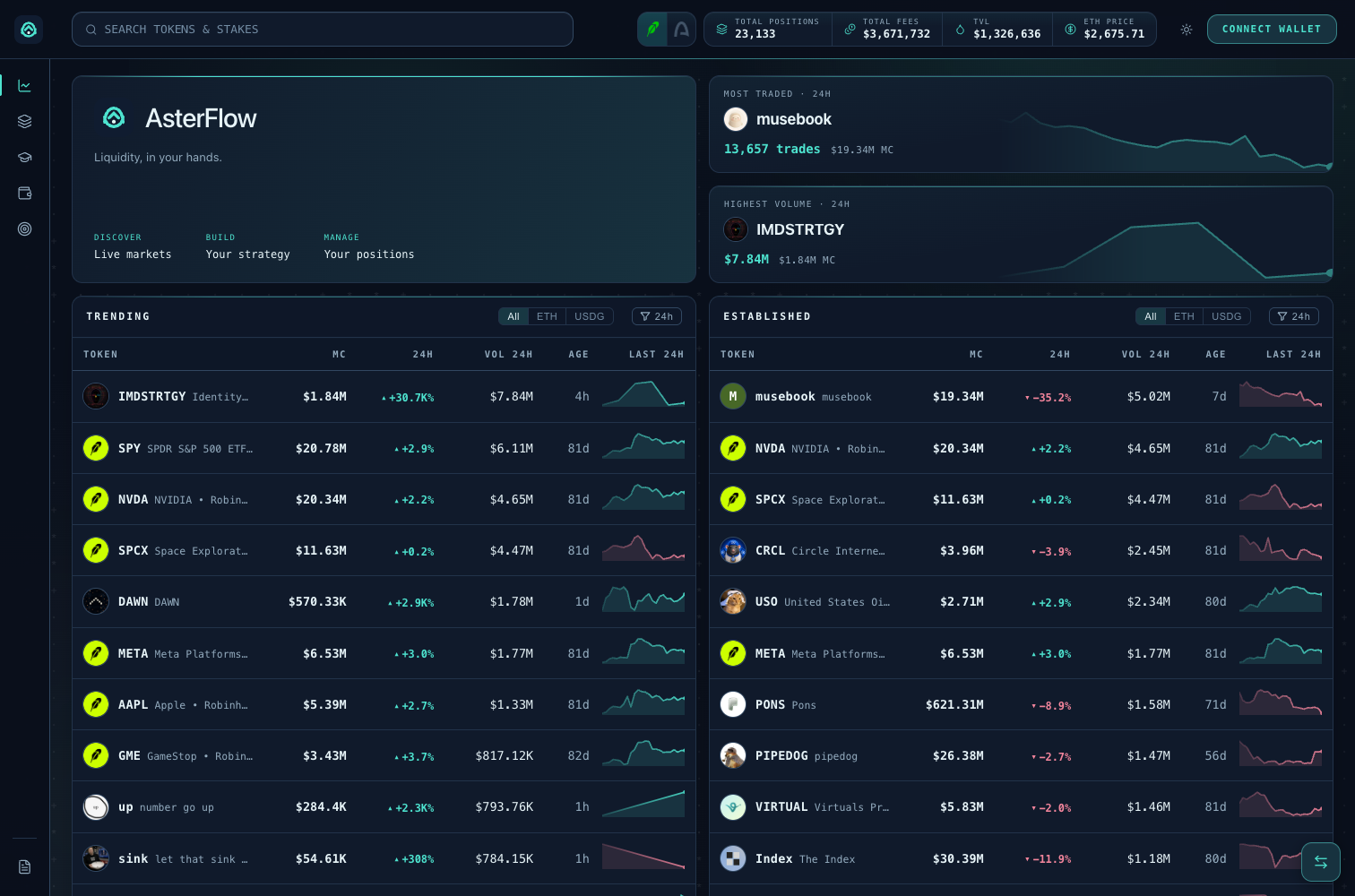1355x896 pixels.
Task: Open 24h timeframe filter in Established
Action: tap(1294, 316)
